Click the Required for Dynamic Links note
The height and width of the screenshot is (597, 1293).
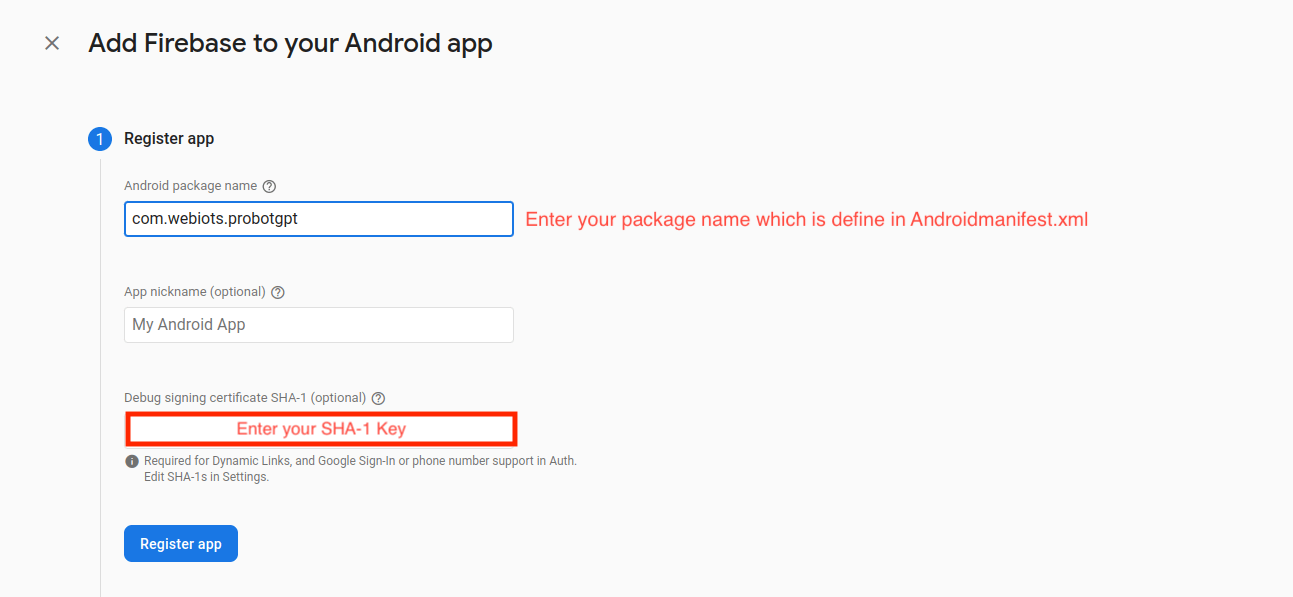[360, 461]
